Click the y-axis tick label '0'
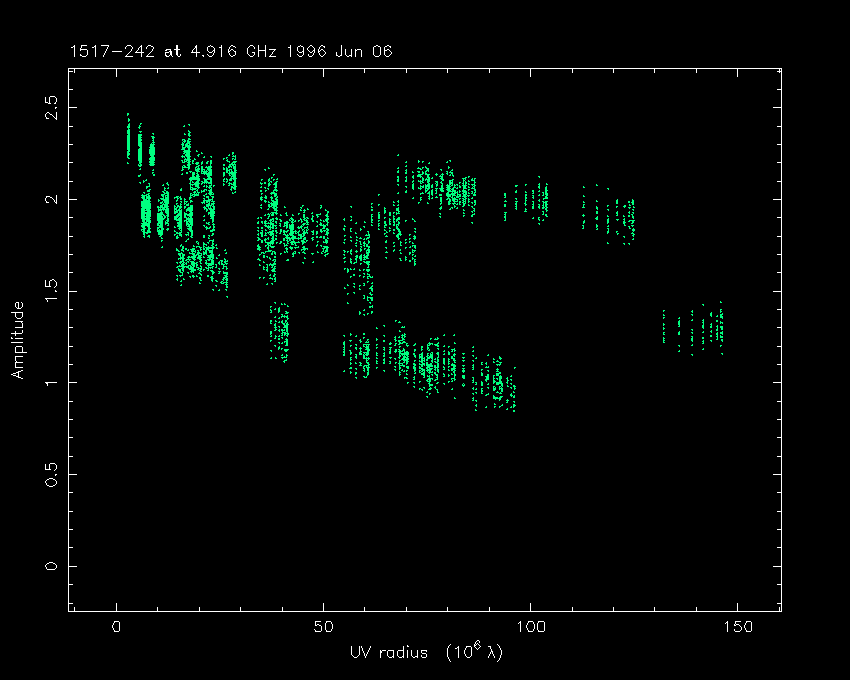 click(53, 567)
